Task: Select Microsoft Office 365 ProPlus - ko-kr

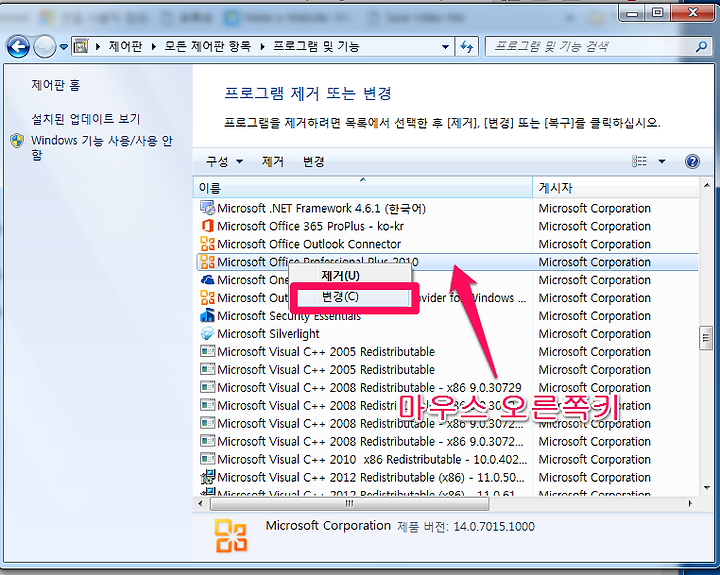Action: tap(310, 226)
